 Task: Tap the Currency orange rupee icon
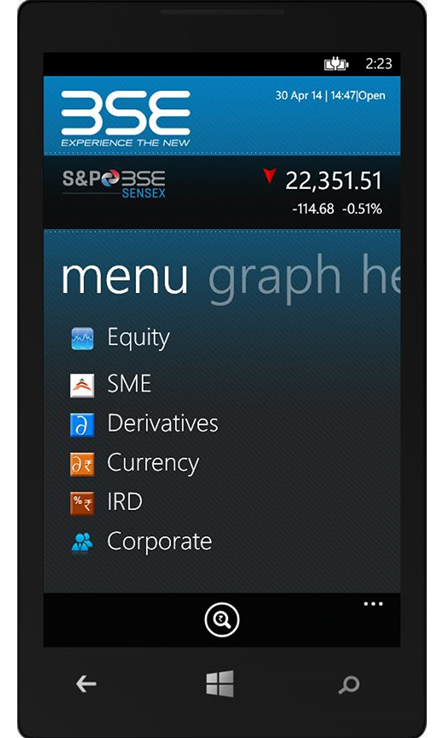(82, 465)
